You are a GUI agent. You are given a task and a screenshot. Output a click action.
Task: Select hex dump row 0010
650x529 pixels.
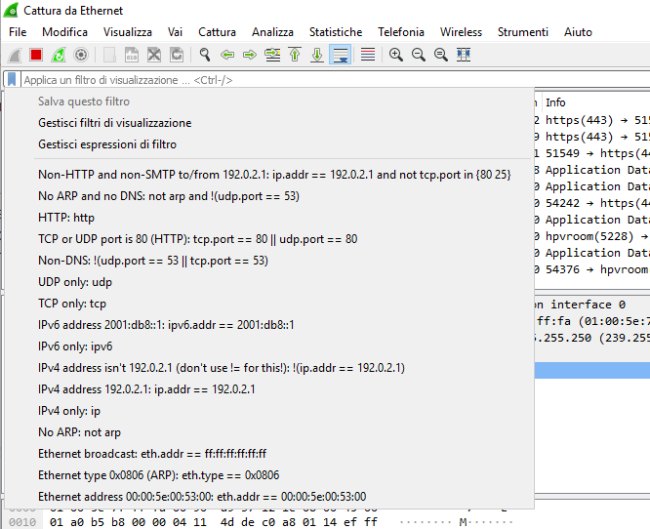[x=261, y=522]
